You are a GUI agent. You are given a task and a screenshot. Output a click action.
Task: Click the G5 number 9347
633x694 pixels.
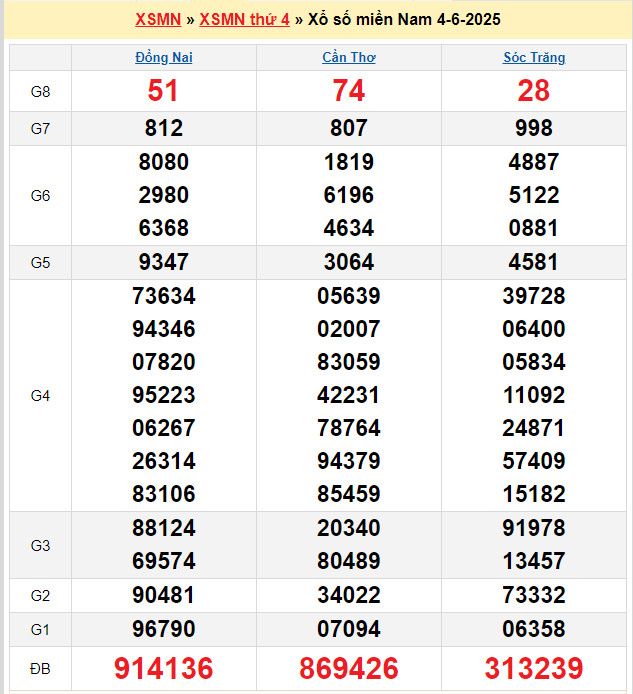164,262
